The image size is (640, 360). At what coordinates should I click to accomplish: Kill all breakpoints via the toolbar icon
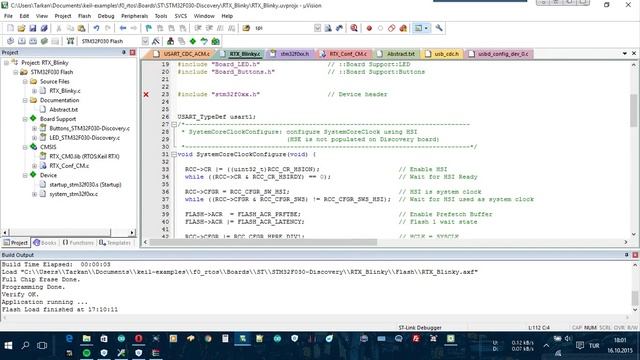pos(403,28)
